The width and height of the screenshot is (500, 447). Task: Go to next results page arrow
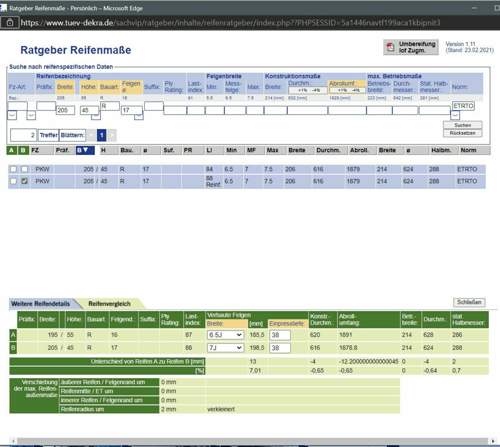pyautogui.click(x=112, y=135)
